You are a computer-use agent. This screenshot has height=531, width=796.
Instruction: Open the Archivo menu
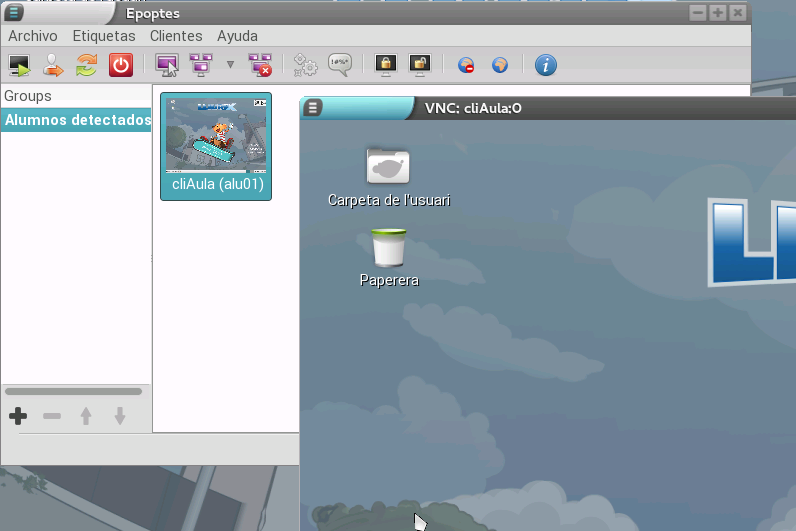pyautogui.click(x=33, y=36)
